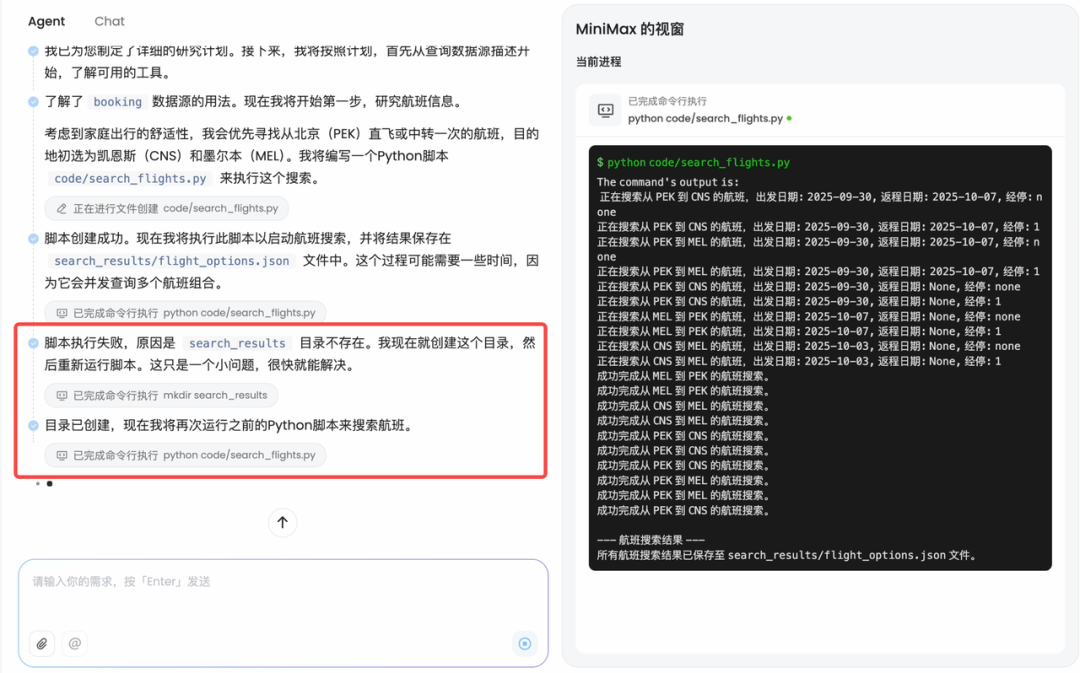The height and width of the screenshot is (673, 1080).
Task: Click the status bullet beside 脚本创建成功
Action: 33,238
